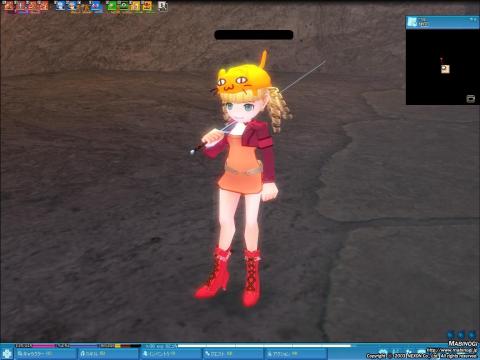
Task: Click the beige room marker on minimap
Action: pos(445,69)
